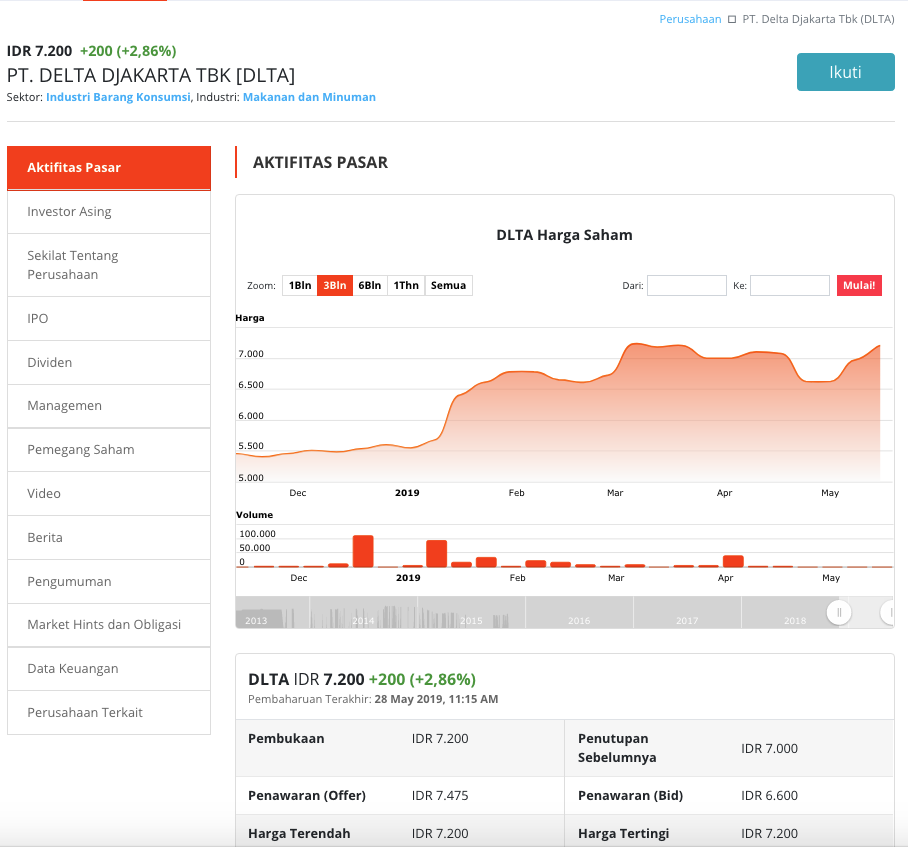
Task: Click the PT. DELTA DJAKARTA TBK heading
Action: coord(151,75)
